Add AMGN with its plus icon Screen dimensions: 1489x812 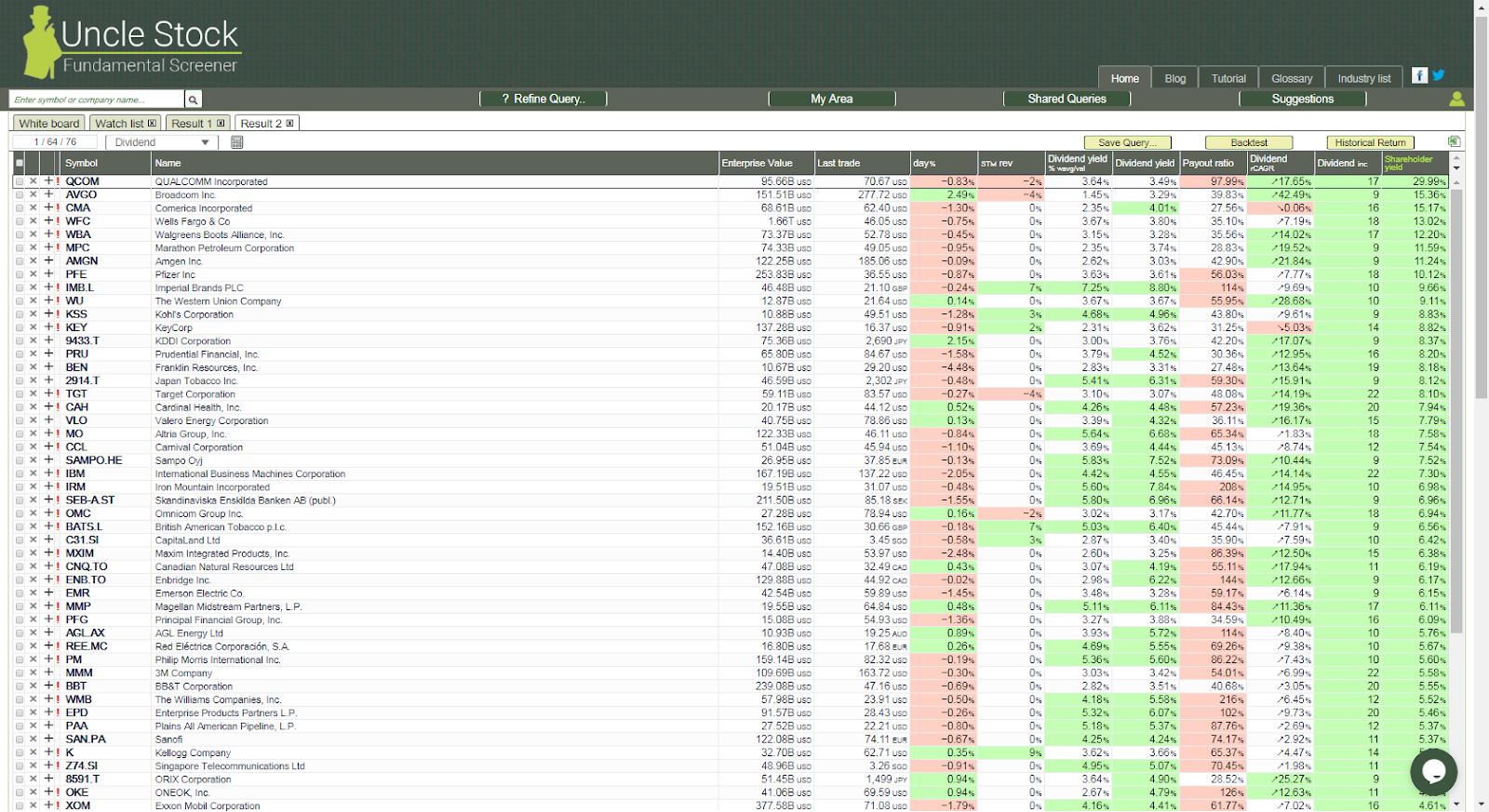(x=48, y=261)
